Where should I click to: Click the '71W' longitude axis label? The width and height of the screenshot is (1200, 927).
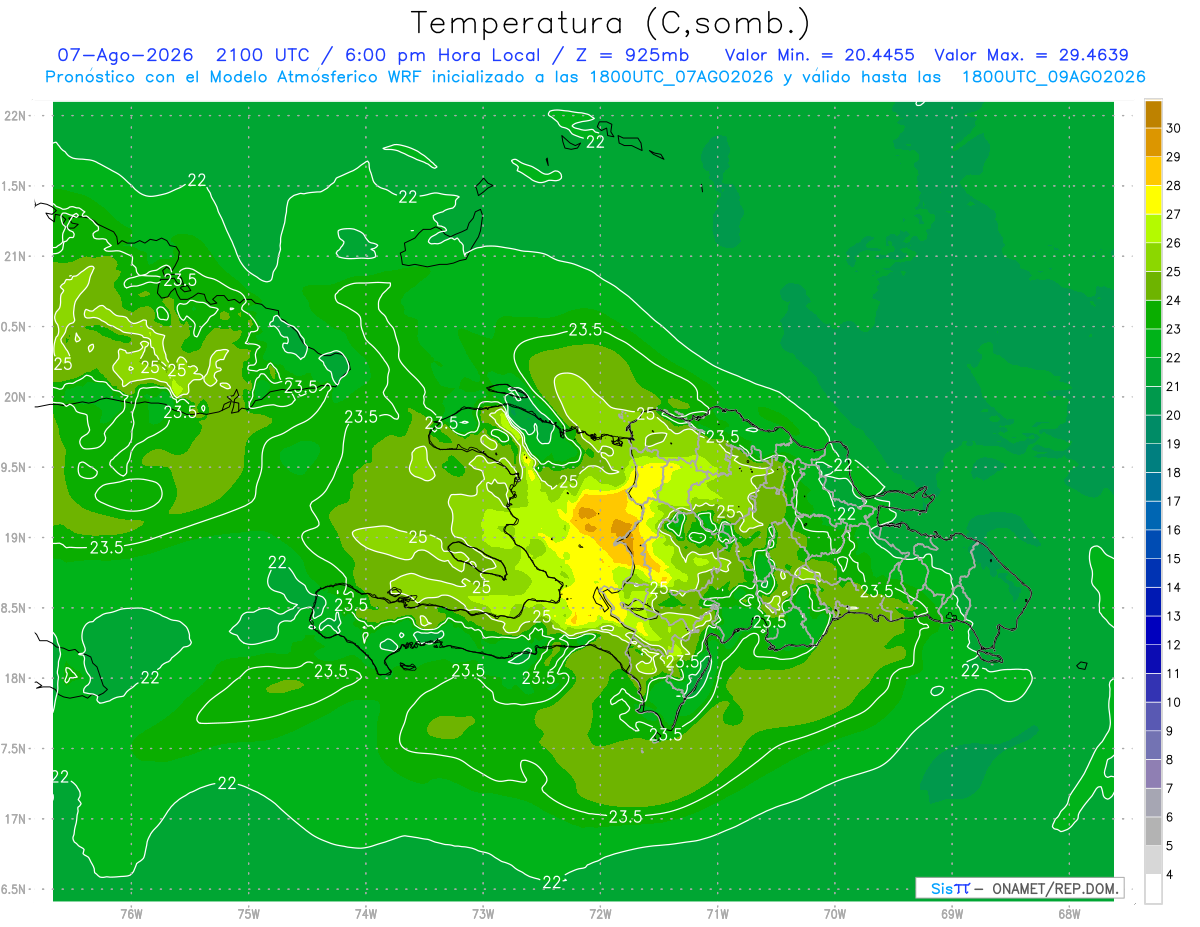(717, 914)
